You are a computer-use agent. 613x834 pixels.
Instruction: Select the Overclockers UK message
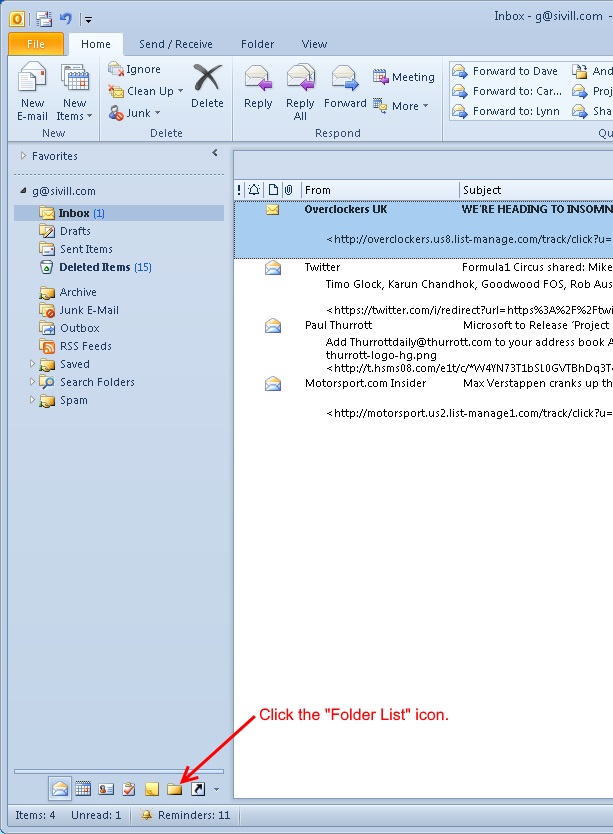tap(424, 229)
